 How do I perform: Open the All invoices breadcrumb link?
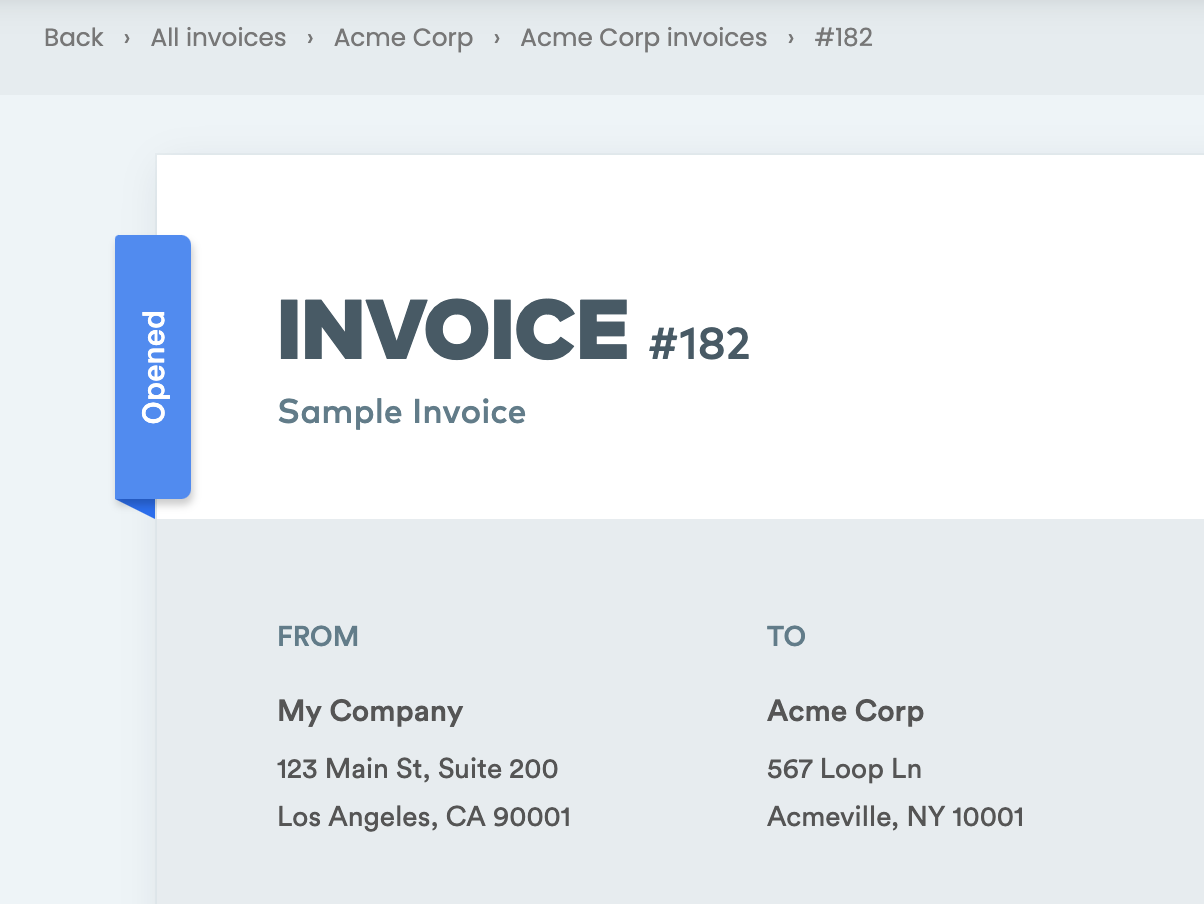coord(217,37)
